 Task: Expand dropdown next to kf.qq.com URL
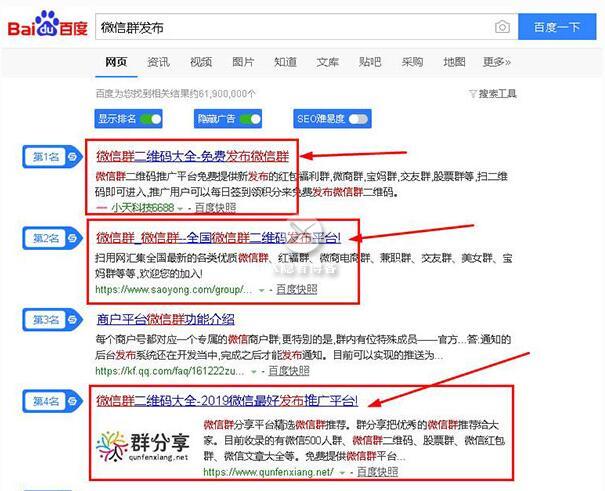pyautogui.click(x=253, y=371)
